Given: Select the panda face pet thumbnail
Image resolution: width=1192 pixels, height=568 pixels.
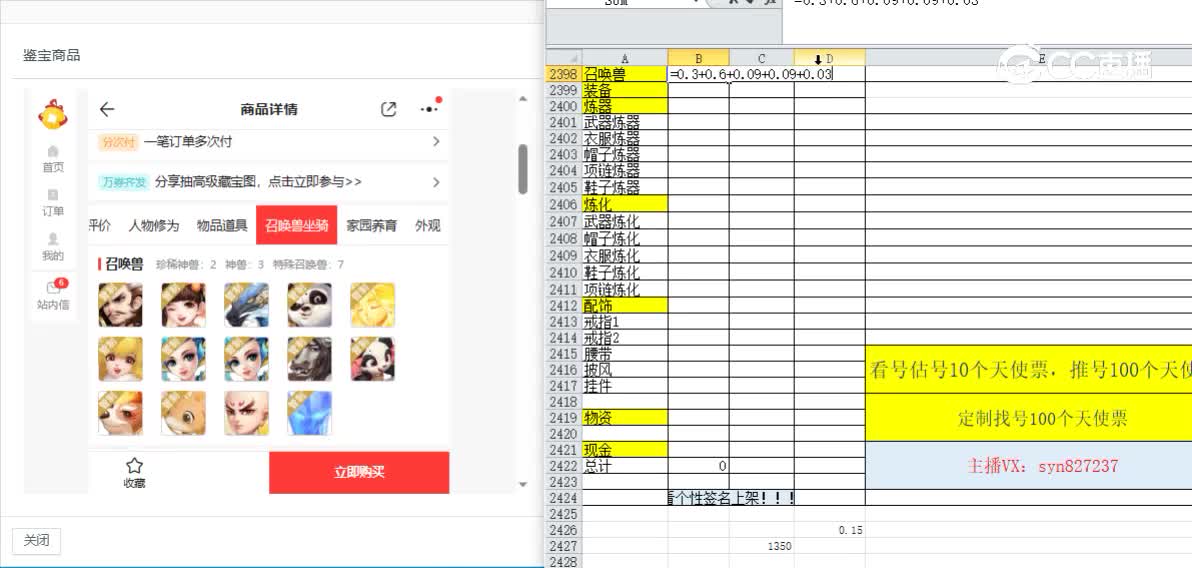Looking at the screenshot, I should 309,305.
